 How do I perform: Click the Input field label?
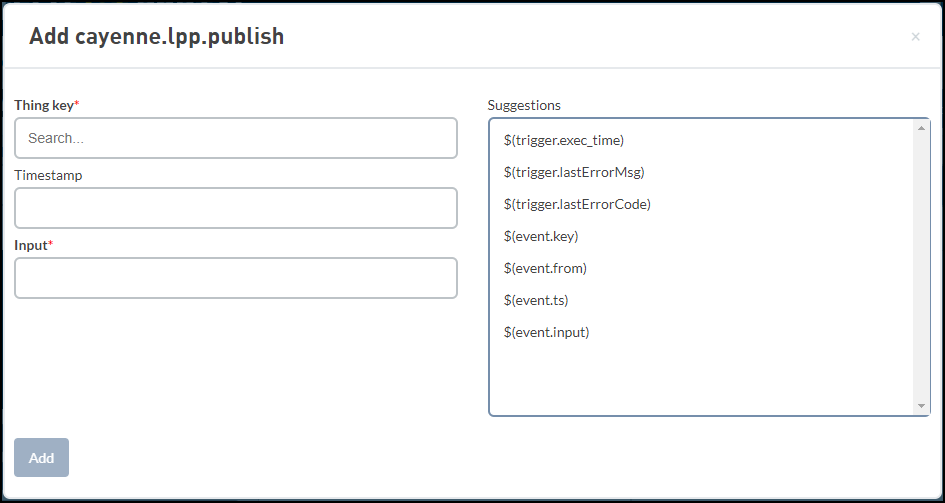(30, 245)
